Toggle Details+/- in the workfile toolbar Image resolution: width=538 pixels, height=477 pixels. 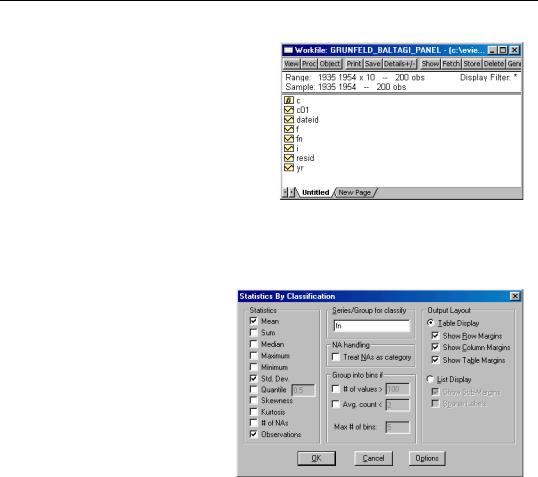(400, 64)
